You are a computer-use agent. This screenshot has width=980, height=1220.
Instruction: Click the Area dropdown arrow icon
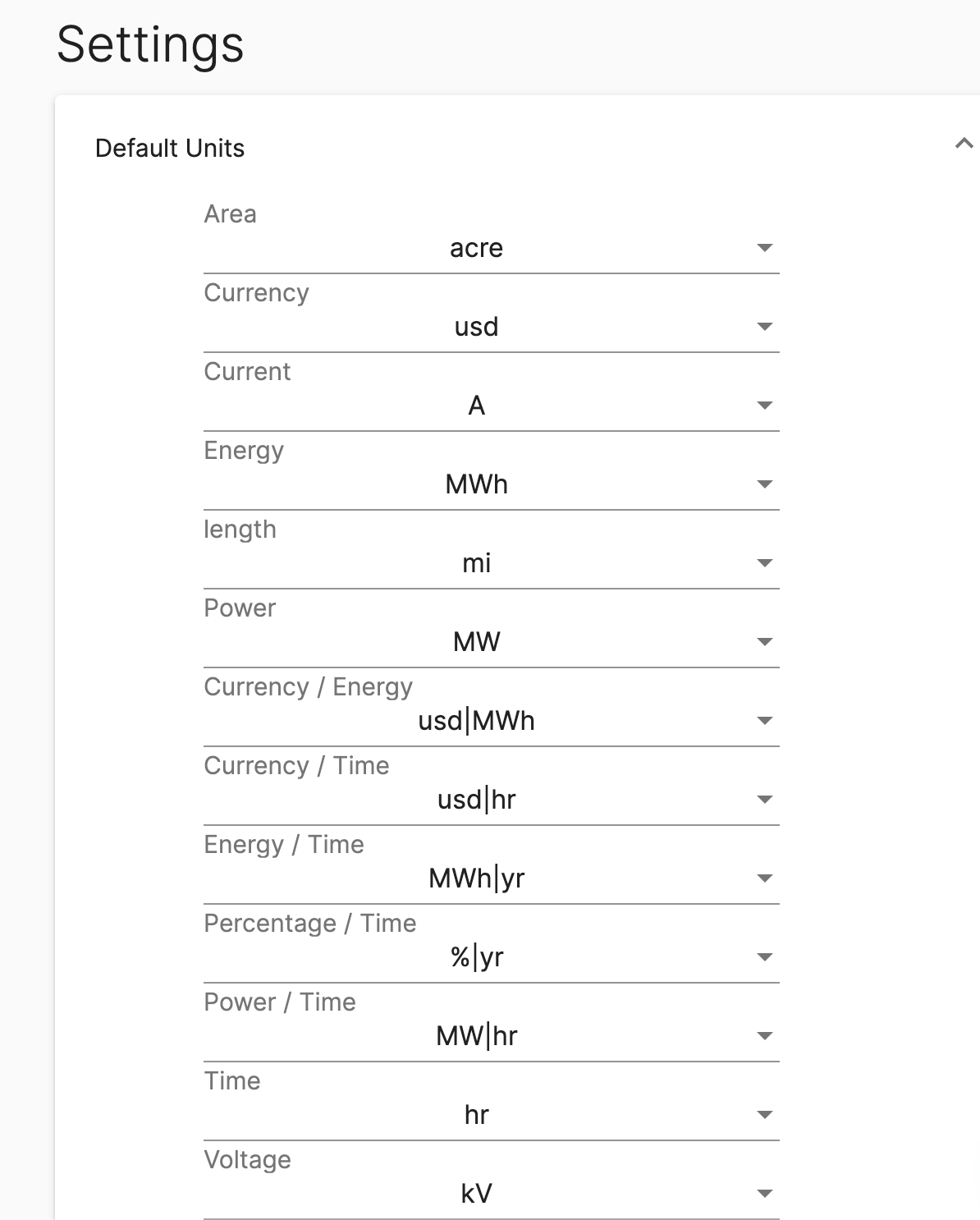pyautogui.click(x=765, y=248)
